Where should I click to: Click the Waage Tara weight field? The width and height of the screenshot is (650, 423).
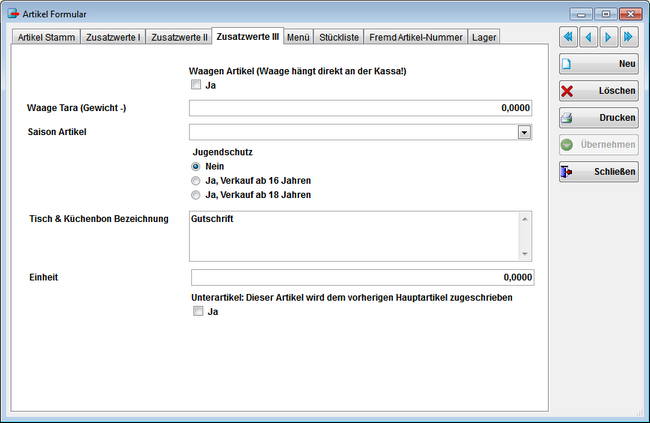pyautogui.click(x=360, y=108)
